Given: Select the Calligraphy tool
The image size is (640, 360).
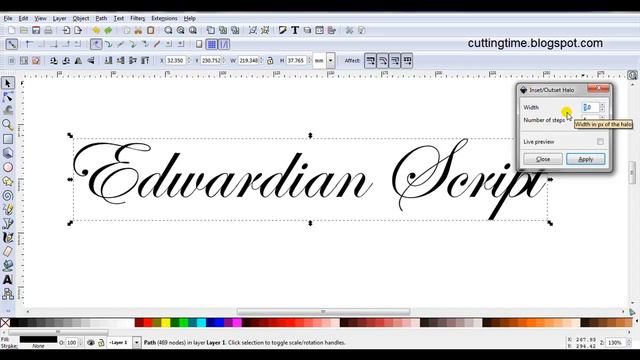Looking at the screenshot, I should click(8, 238).
